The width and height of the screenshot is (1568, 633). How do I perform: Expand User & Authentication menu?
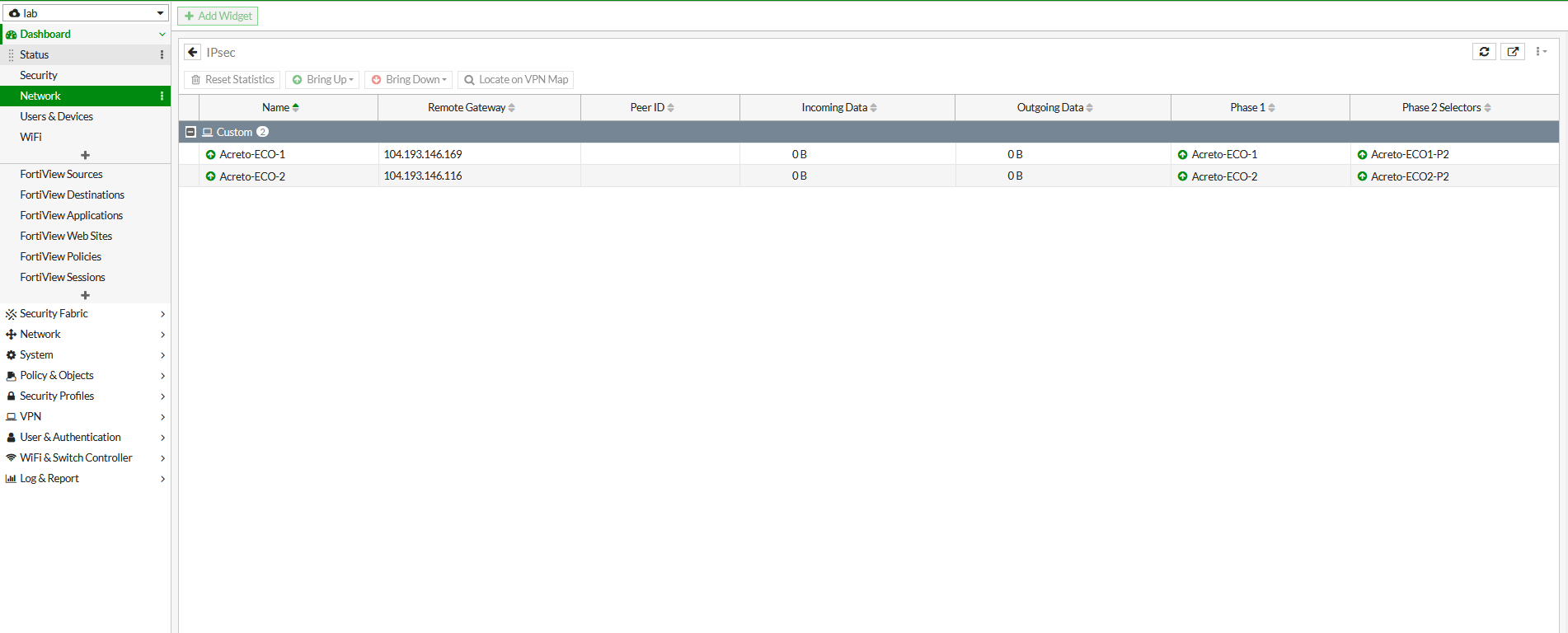[x=86, y=438]
